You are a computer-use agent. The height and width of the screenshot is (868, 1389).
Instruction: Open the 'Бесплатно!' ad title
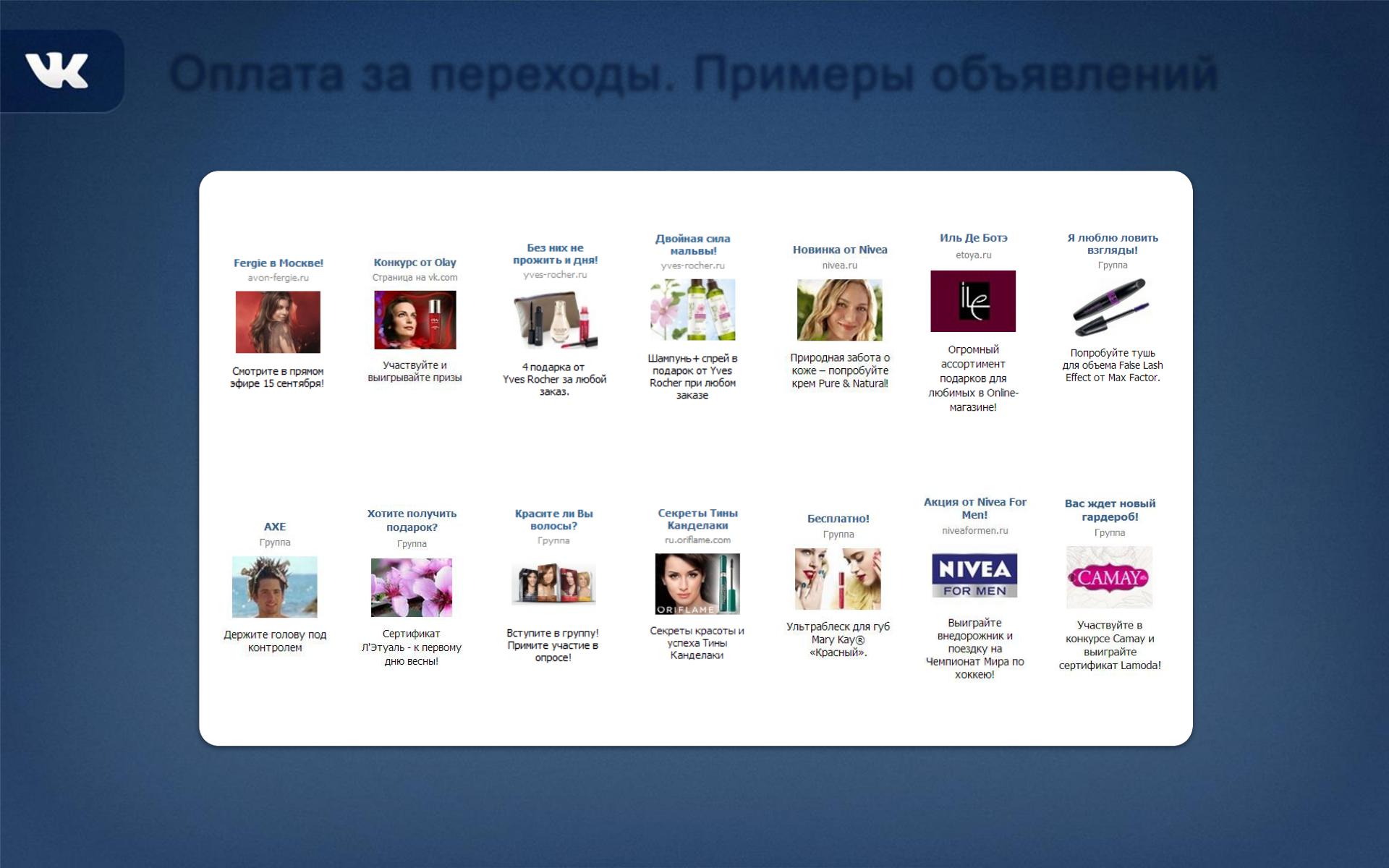(838, 519)
